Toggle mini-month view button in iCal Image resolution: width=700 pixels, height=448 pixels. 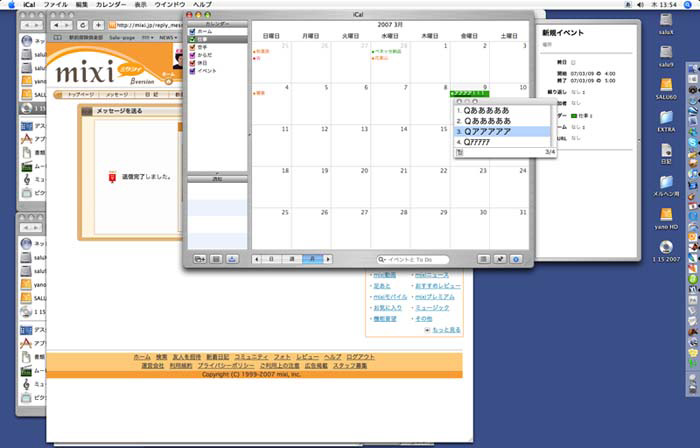pyautogui.click(x=216, y=259)
